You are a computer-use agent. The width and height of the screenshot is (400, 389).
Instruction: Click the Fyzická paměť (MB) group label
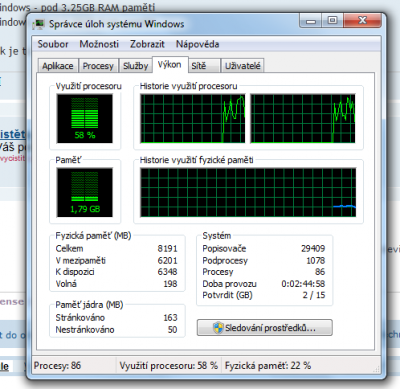point(93,236)
